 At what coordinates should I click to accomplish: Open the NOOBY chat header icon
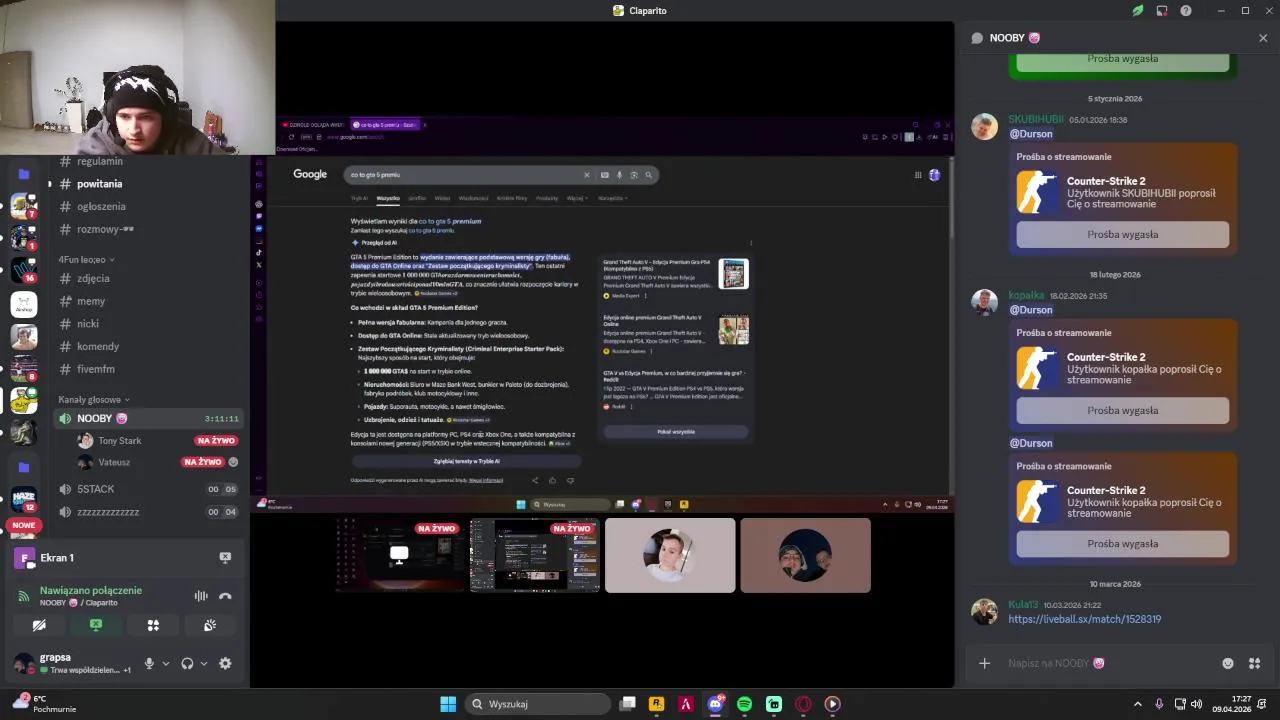point(977,38)
